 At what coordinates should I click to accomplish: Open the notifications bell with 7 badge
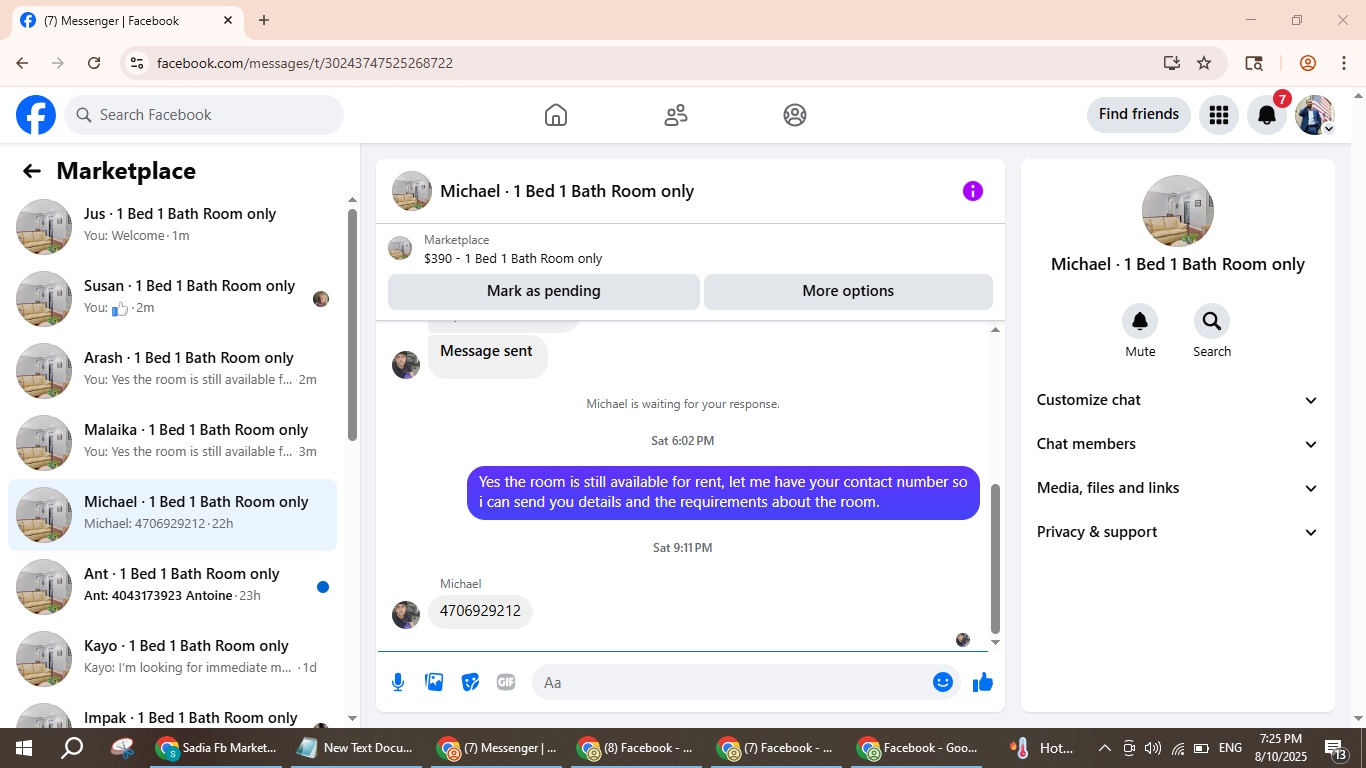1267,115
